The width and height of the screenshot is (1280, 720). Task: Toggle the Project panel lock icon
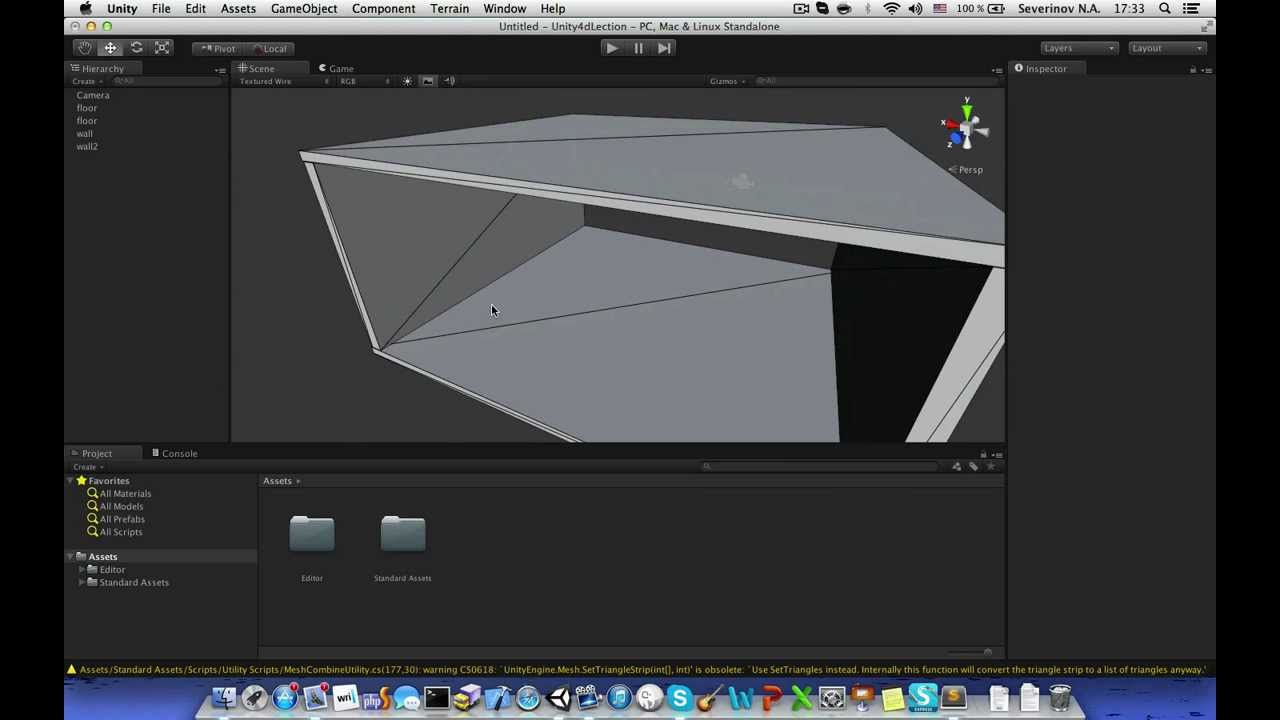pos(983,455)
